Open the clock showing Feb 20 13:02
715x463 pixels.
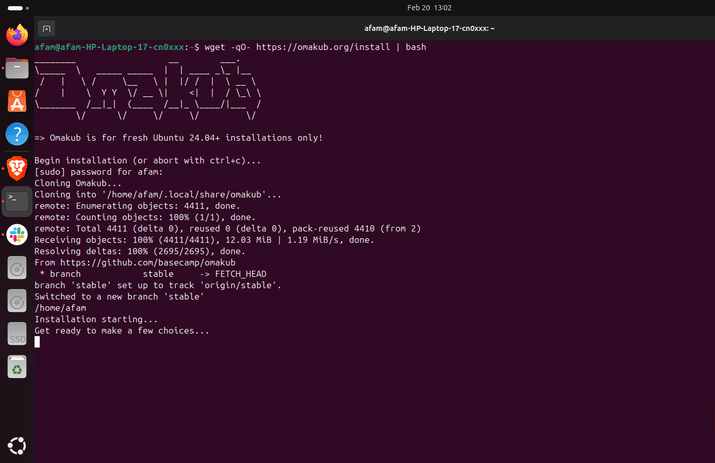(x=429, y=8)
